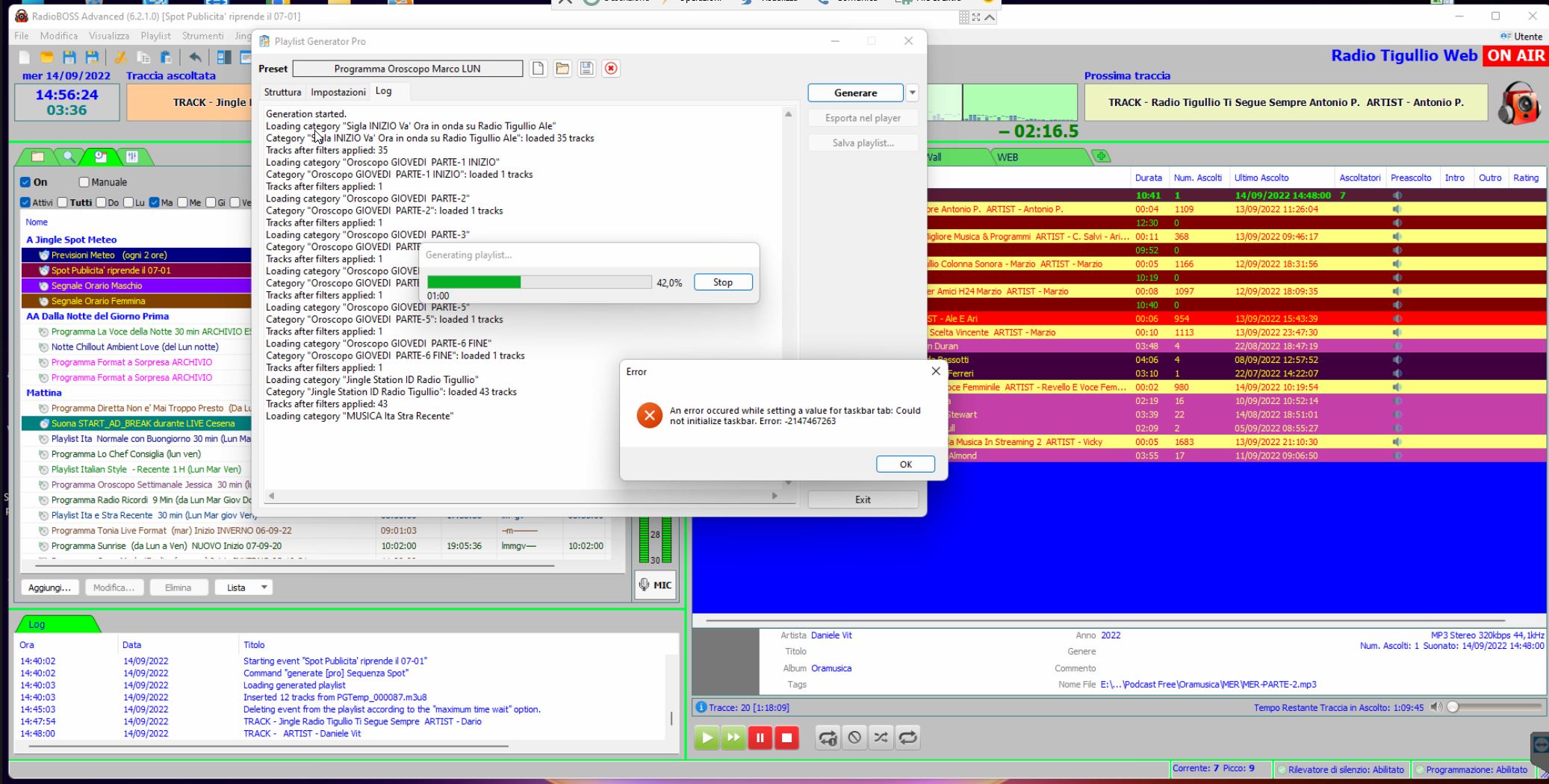The image size is (1549, 784).
Task: Click Aggiungi... button under events list
Action: pos(49,588)
